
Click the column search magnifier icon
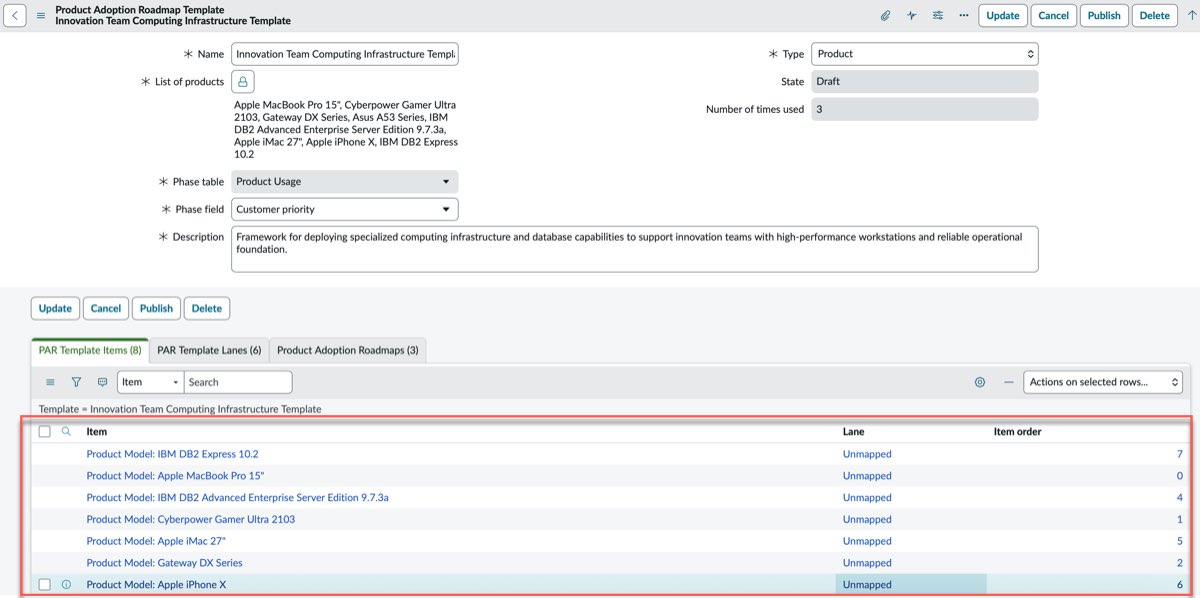point(67,432)
